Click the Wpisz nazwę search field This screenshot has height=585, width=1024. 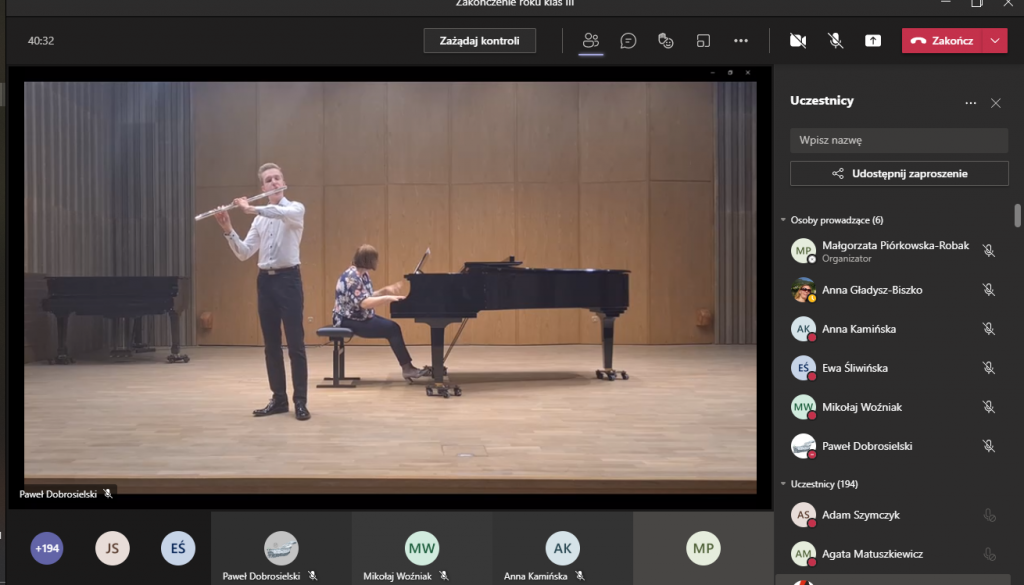tap(899, 140)
